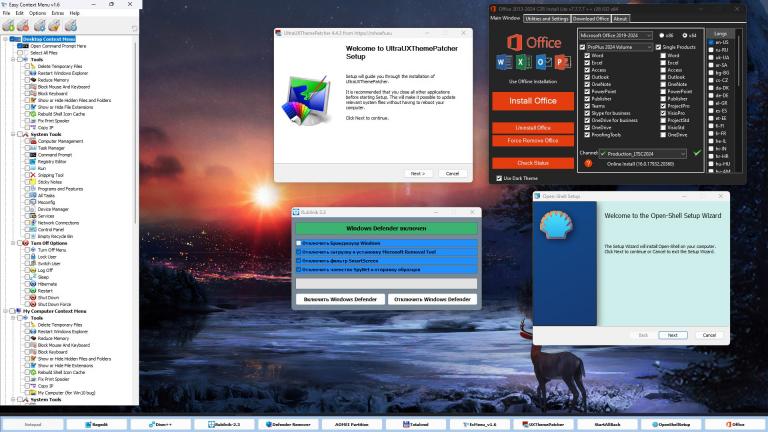Collapse the Turn Off Options tree node
Viewport: 768px width, 432px height.
[13, 243]
